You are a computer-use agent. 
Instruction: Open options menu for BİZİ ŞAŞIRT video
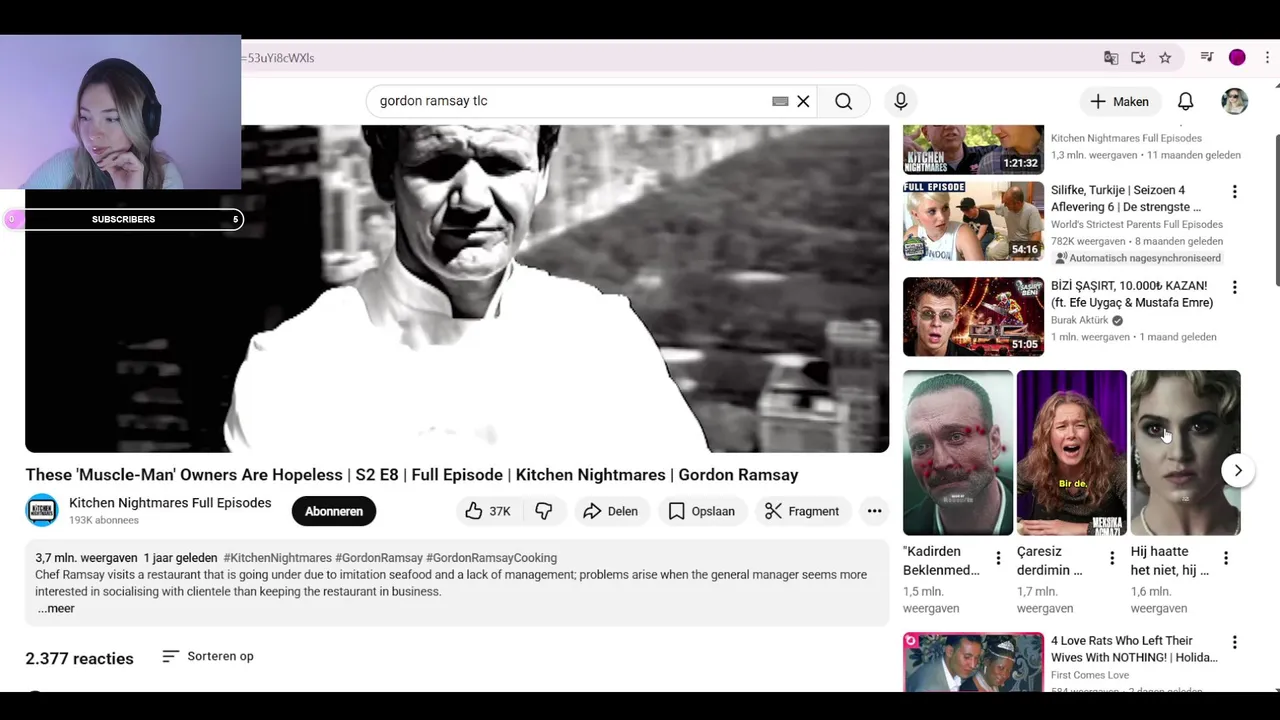pyautogui.click(x=1234, y=287)
